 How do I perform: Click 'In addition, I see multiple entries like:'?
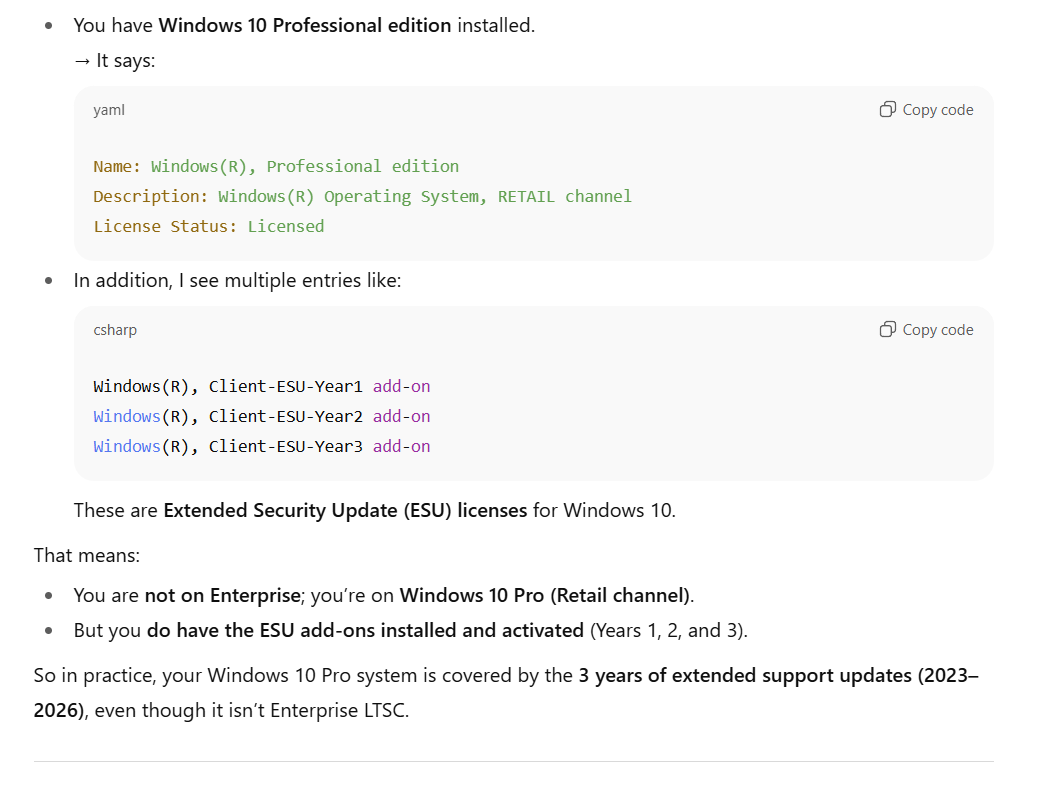click(x=238, y=280)
